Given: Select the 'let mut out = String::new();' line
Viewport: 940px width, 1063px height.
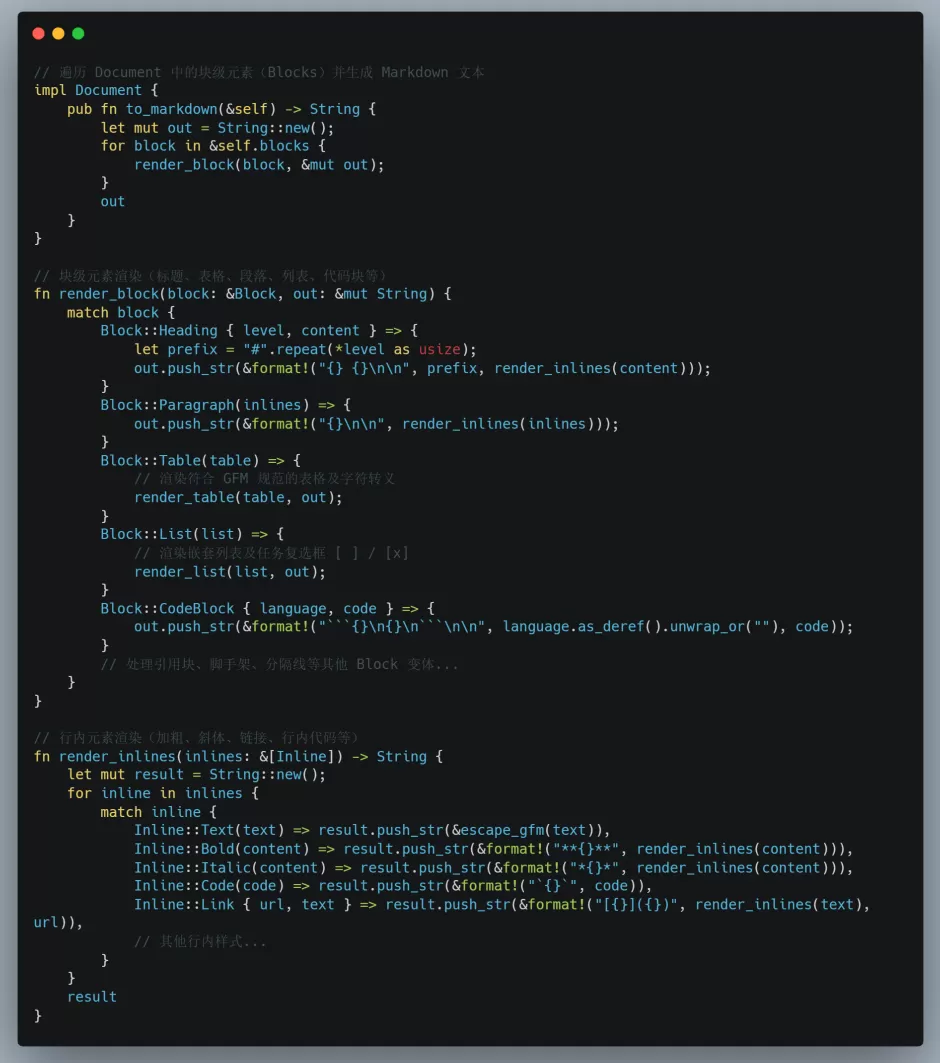Looking at the screenshot, I should pyautogui.click(x=217, y=128).
